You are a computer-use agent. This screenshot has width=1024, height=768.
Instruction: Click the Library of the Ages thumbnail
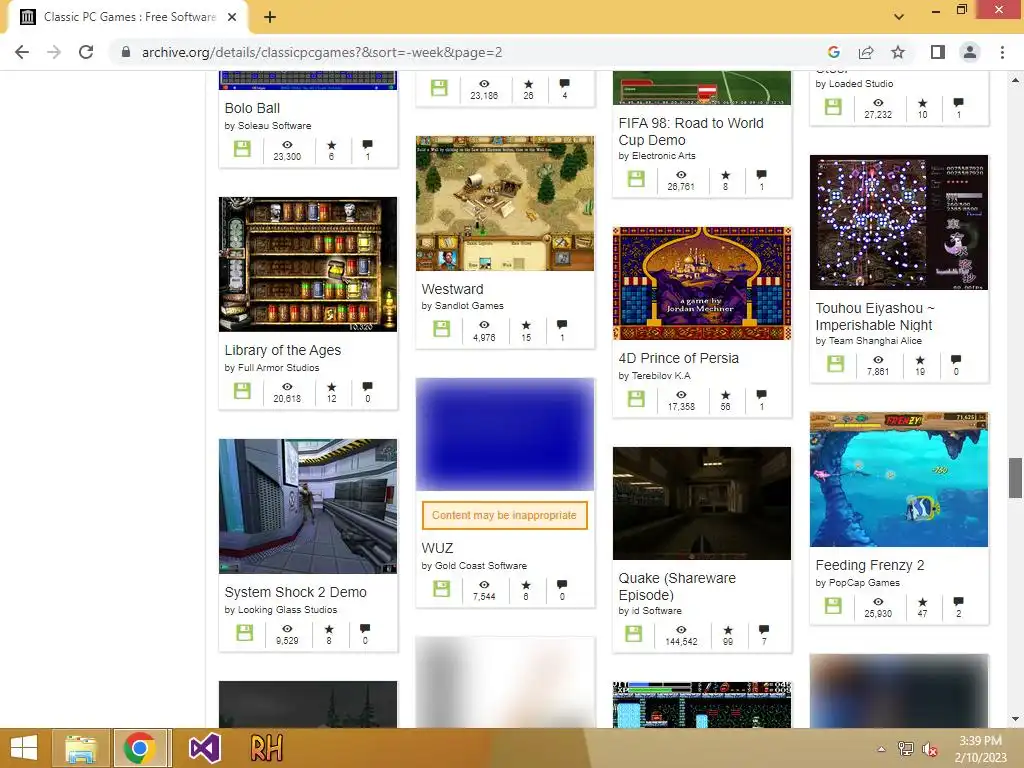coord(308,264)
